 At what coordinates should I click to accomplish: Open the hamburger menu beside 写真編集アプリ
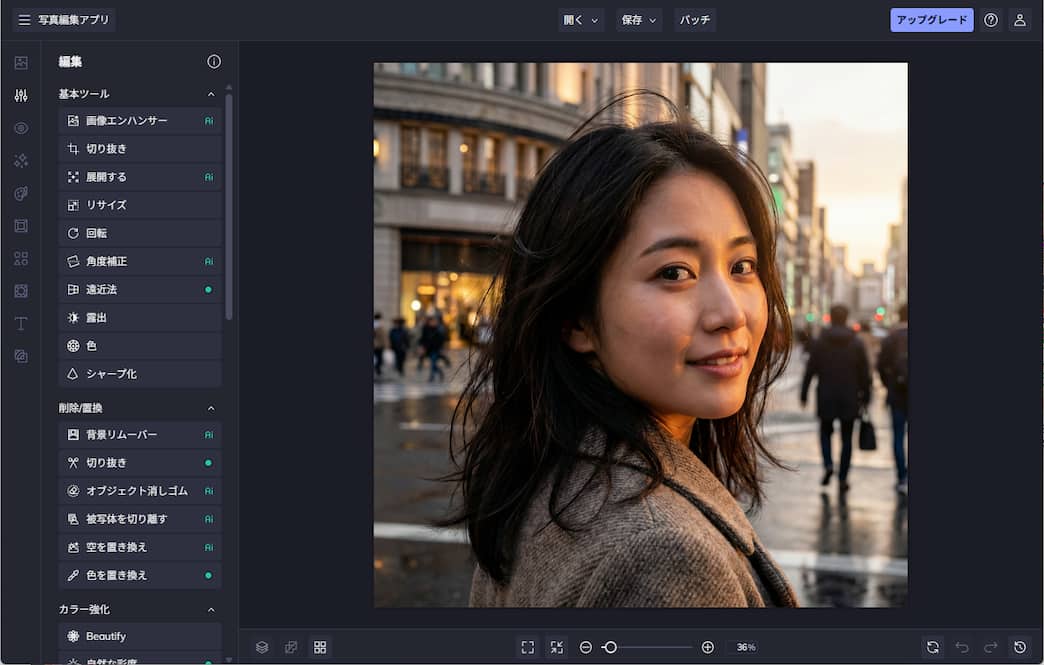click(24, 20)
